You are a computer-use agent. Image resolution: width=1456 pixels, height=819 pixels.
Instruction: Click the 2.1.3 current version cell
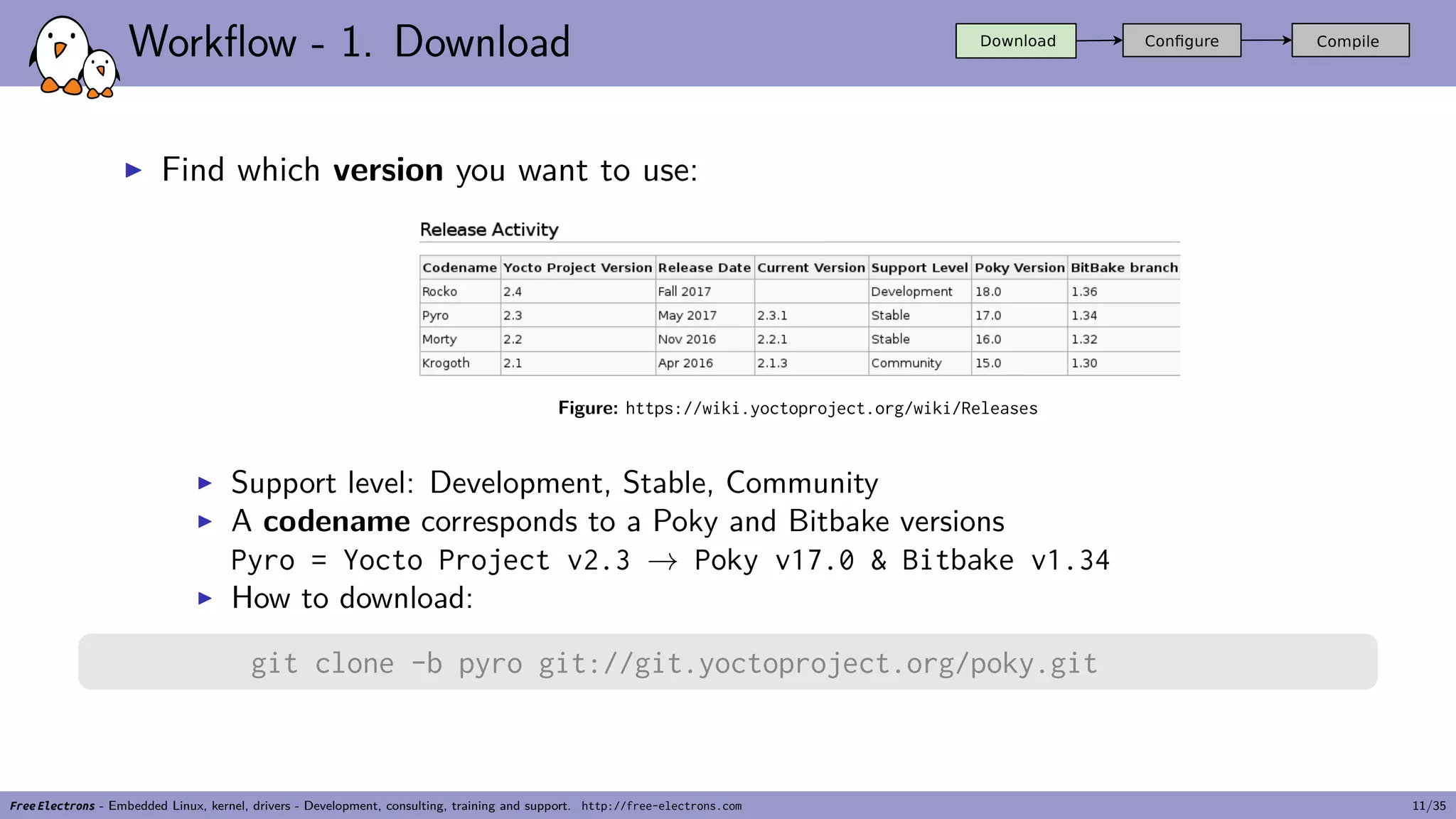(811, 363)
